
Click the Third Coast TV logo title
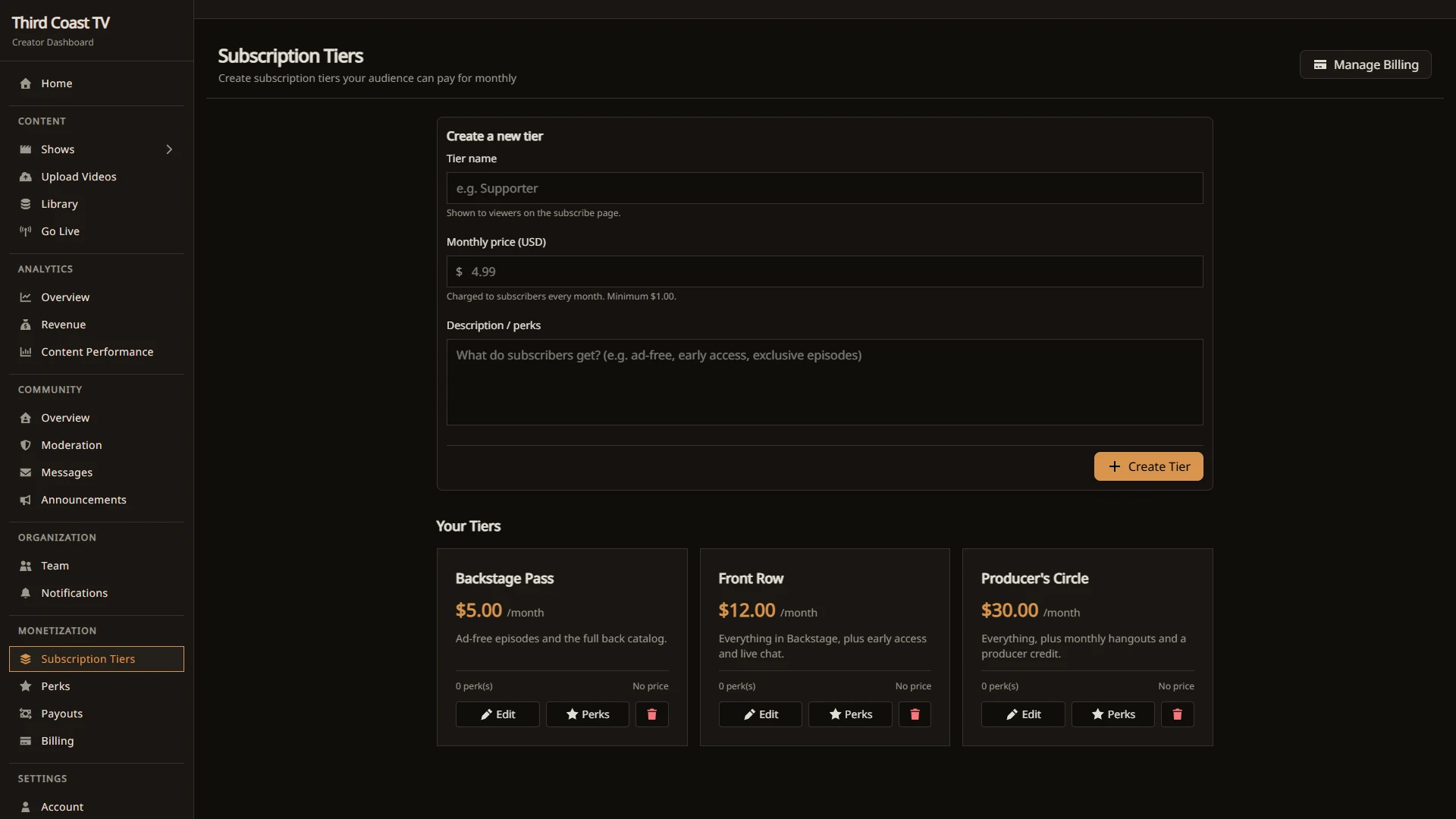click(61, 23)
